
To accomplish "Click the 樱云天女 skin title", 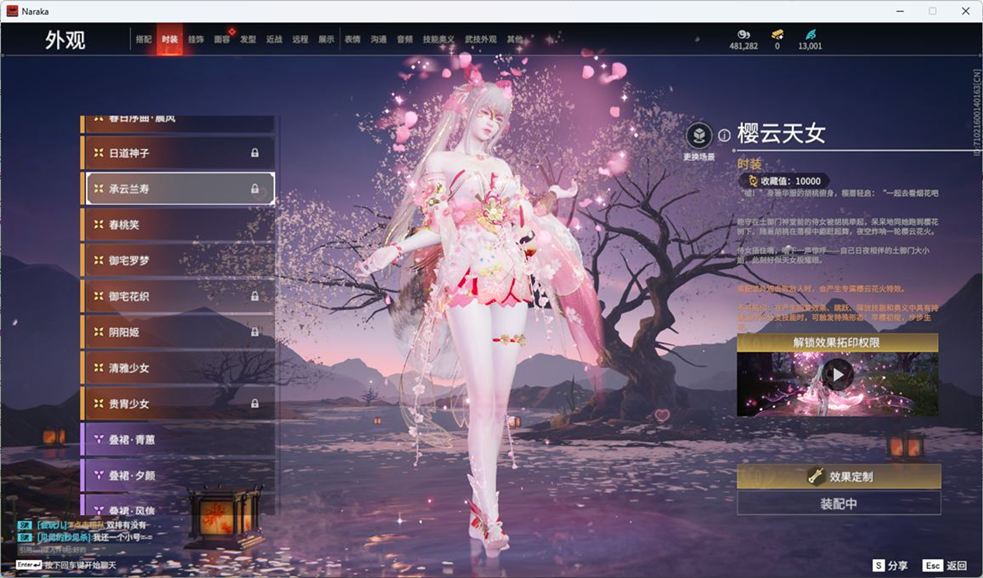I will [781, 133].
